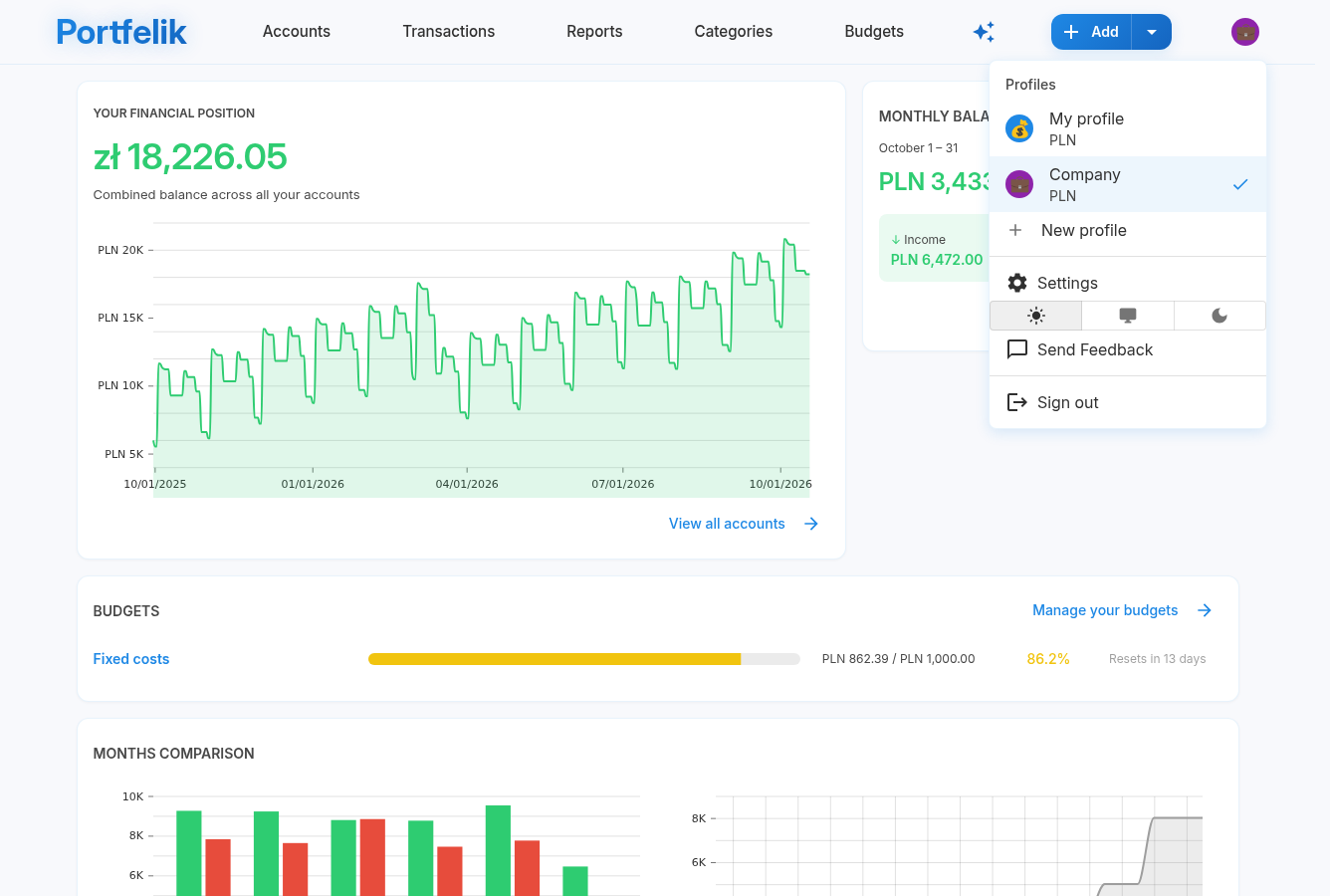Open the AI sparkles assistant icon
1330x896 pixels.
click(984, 32)
